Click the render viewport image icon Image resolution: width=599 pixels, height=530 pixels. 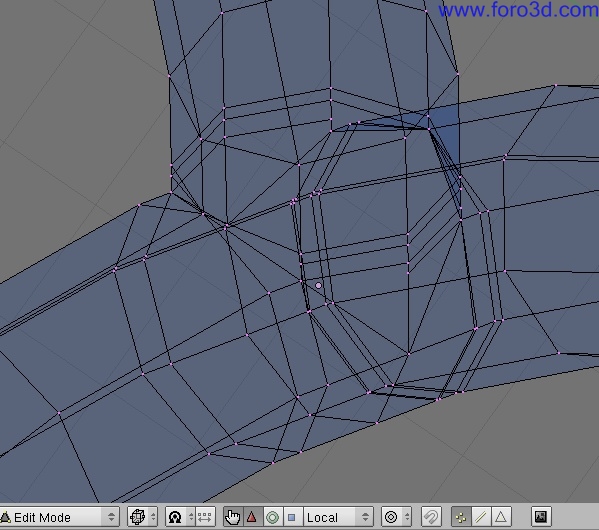(541, 517)
